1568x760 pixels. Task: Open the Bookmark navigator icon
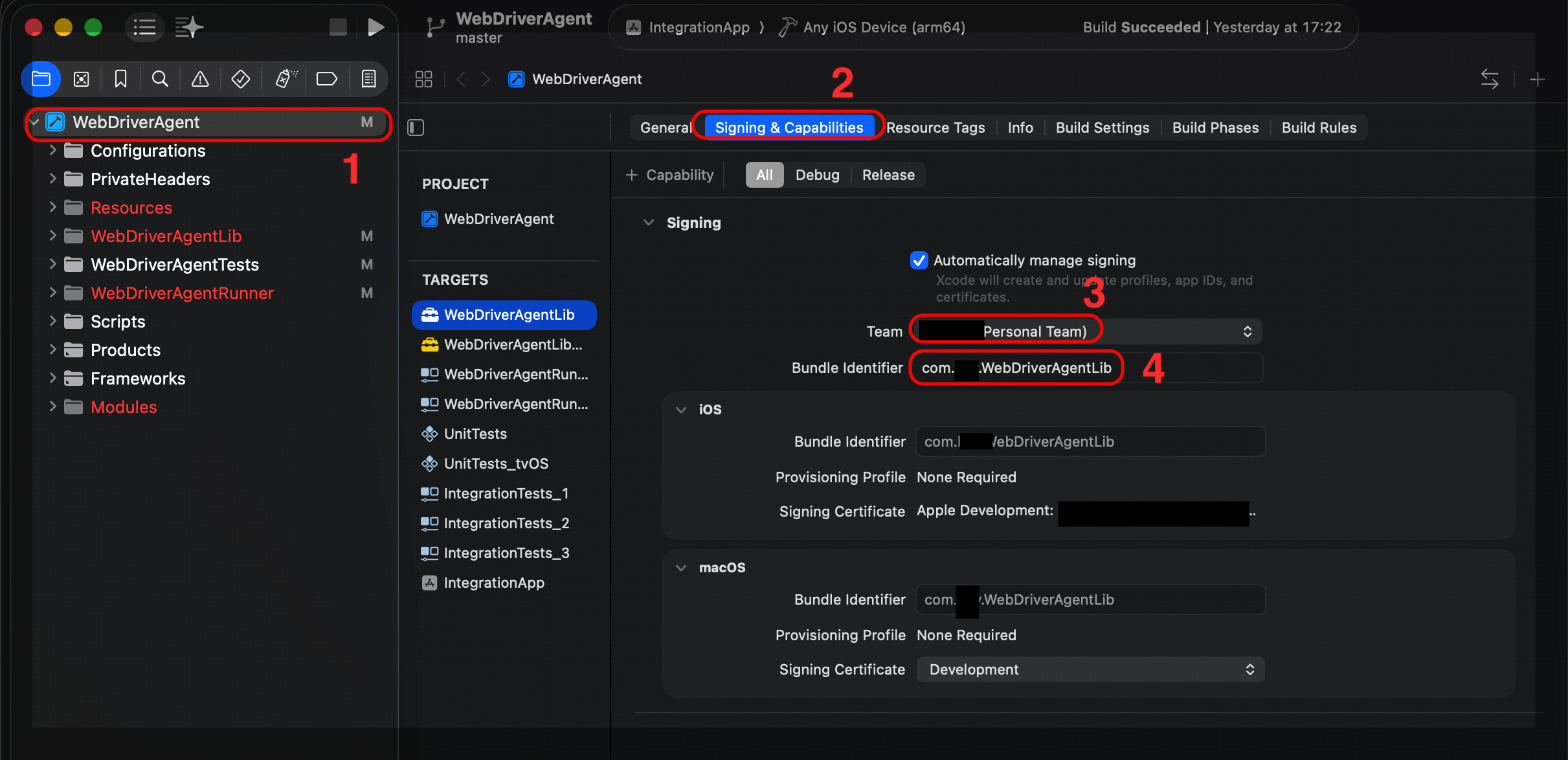[120, 79]
